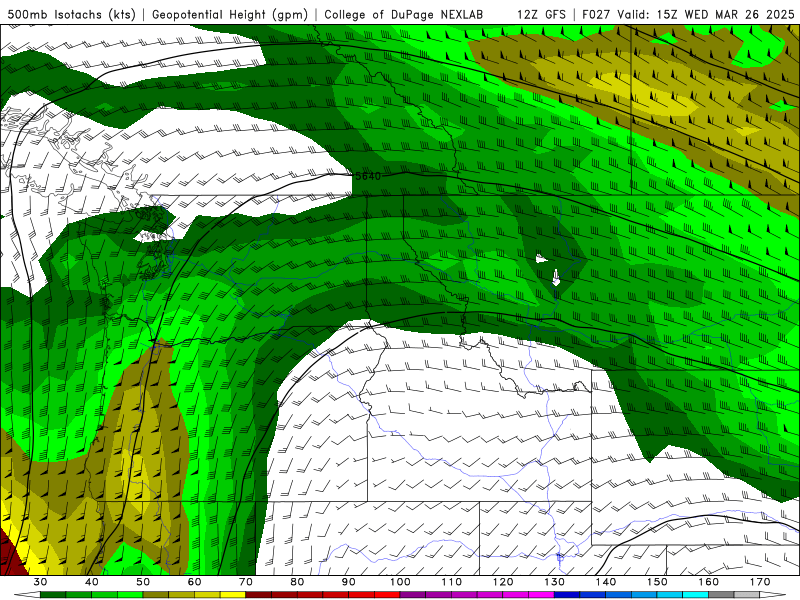Select the cyan swatch ending at 160
Viewport: 800px width, 600px height.
point(695,595)
